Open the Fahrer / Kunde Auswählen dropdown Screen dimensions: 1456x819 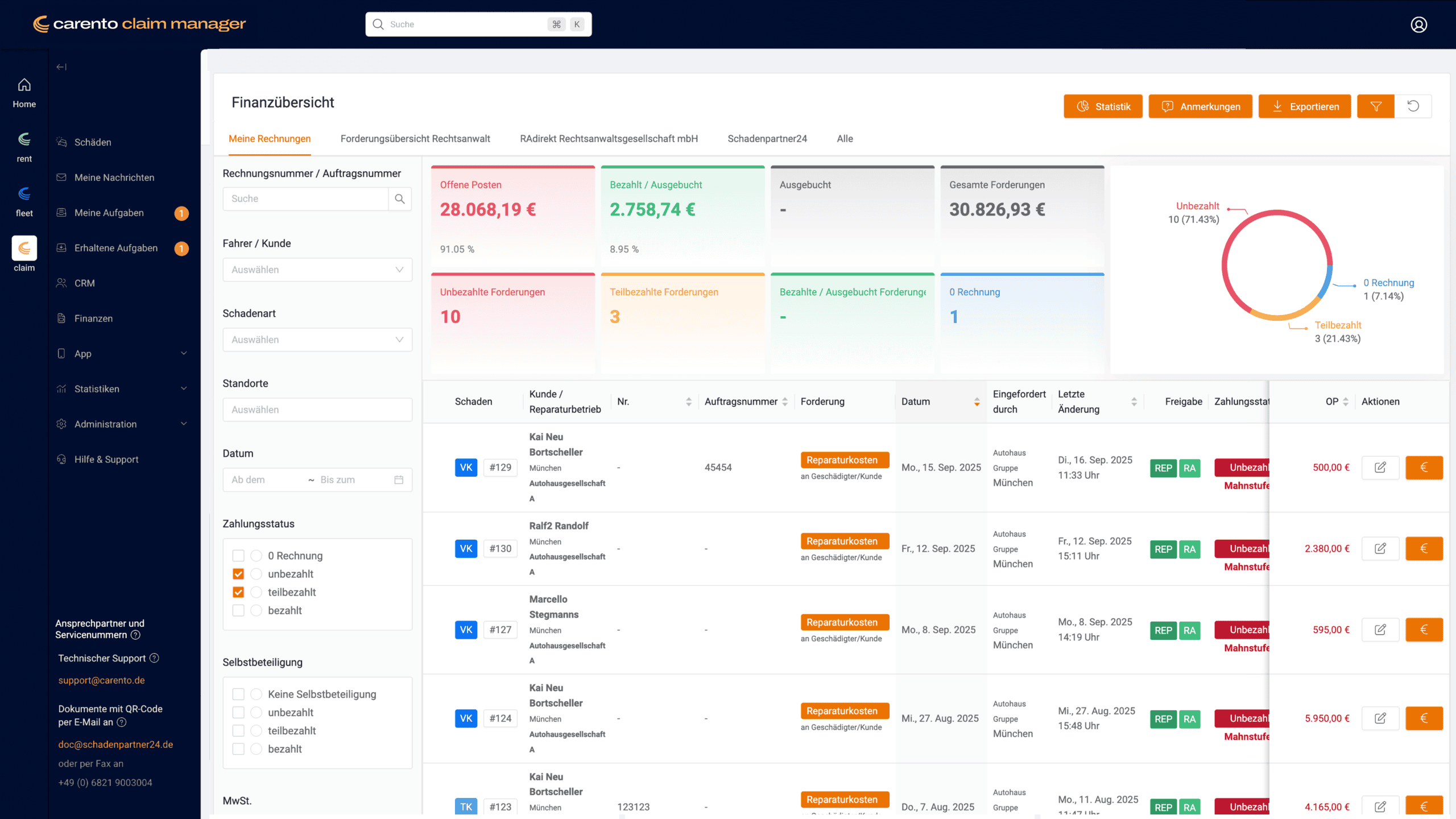click(x=317, y=269)
